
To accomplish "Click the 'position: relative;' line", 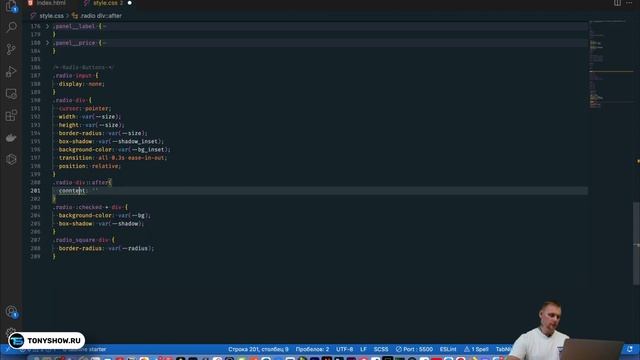I will [x=89, y=166].
